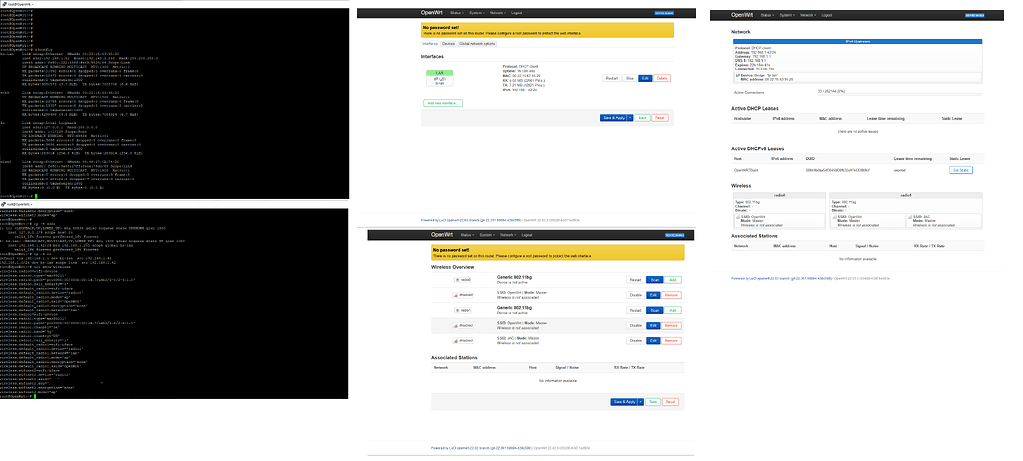Switch to the Devices tab
This screenshot has width=1023, height=461.
449,44
